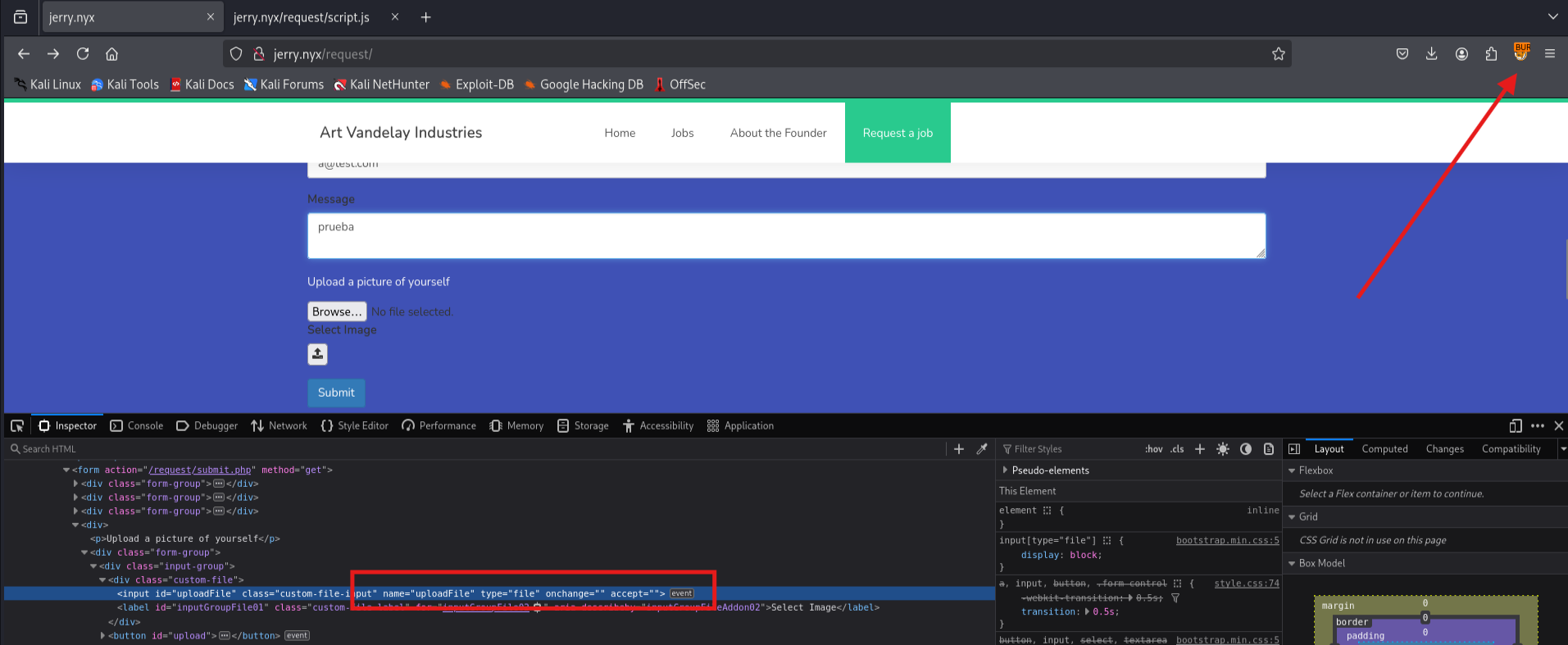Open the bootstrap.min.css:5 source link

tap(1227, 540)
